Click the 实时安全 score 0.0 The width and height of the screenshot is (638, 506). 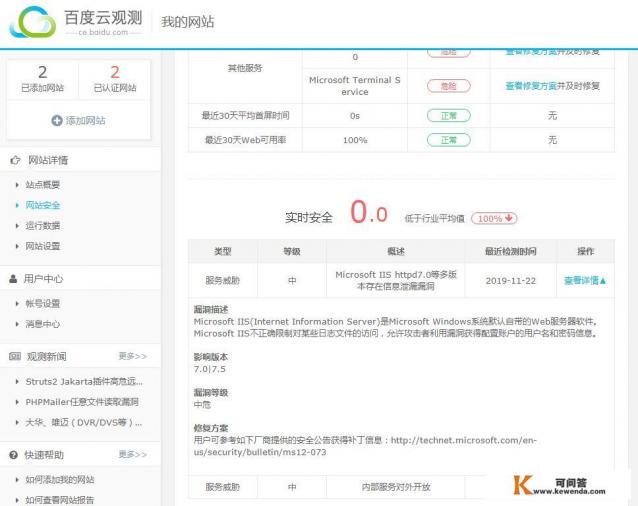click(369, 212)
